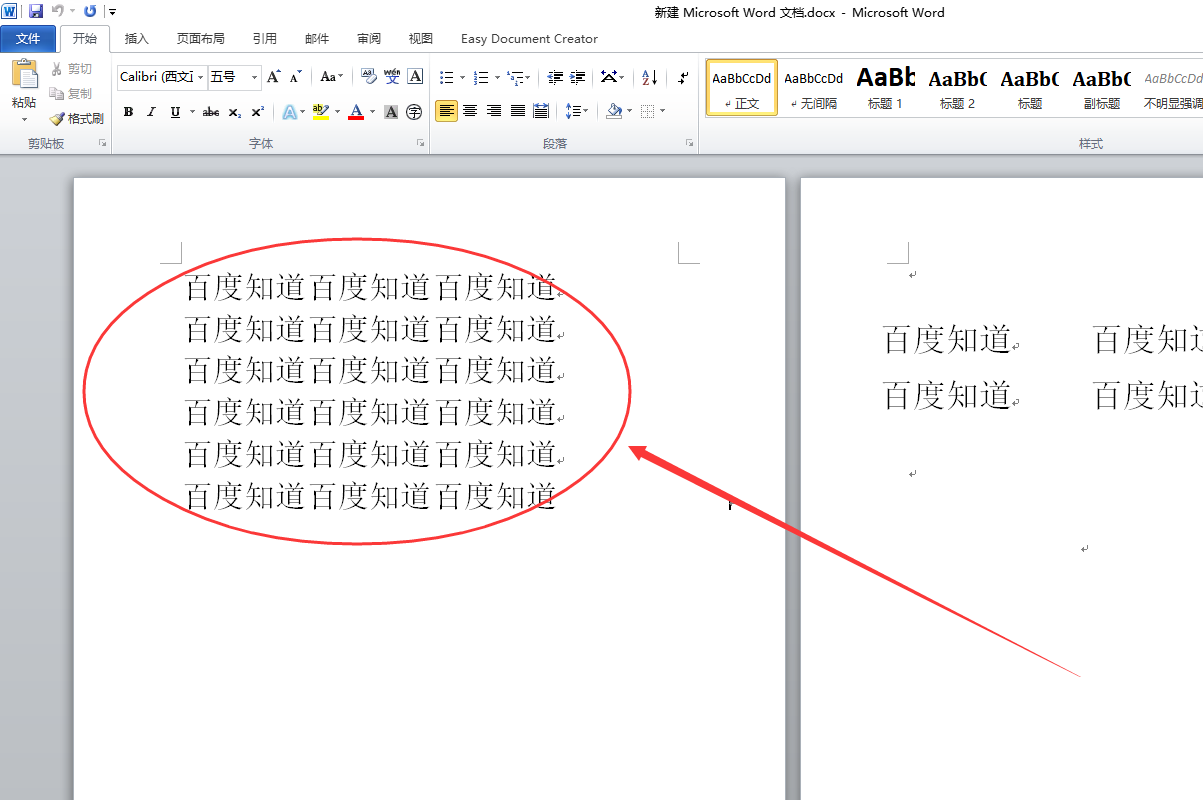The image size is (1203, 800).
Task: Click the Bullets list icon
Action: [447, 77]
